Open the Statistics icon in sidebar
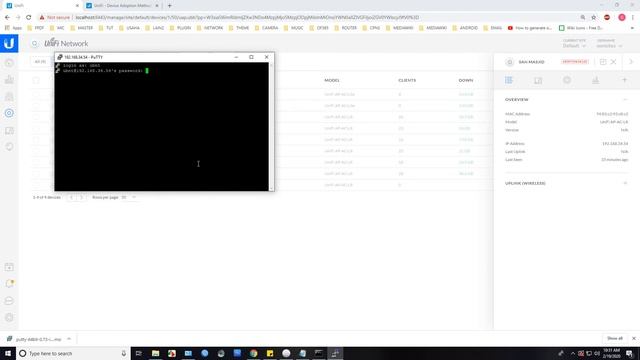640x360 pixels. click(x=9, y=80)
